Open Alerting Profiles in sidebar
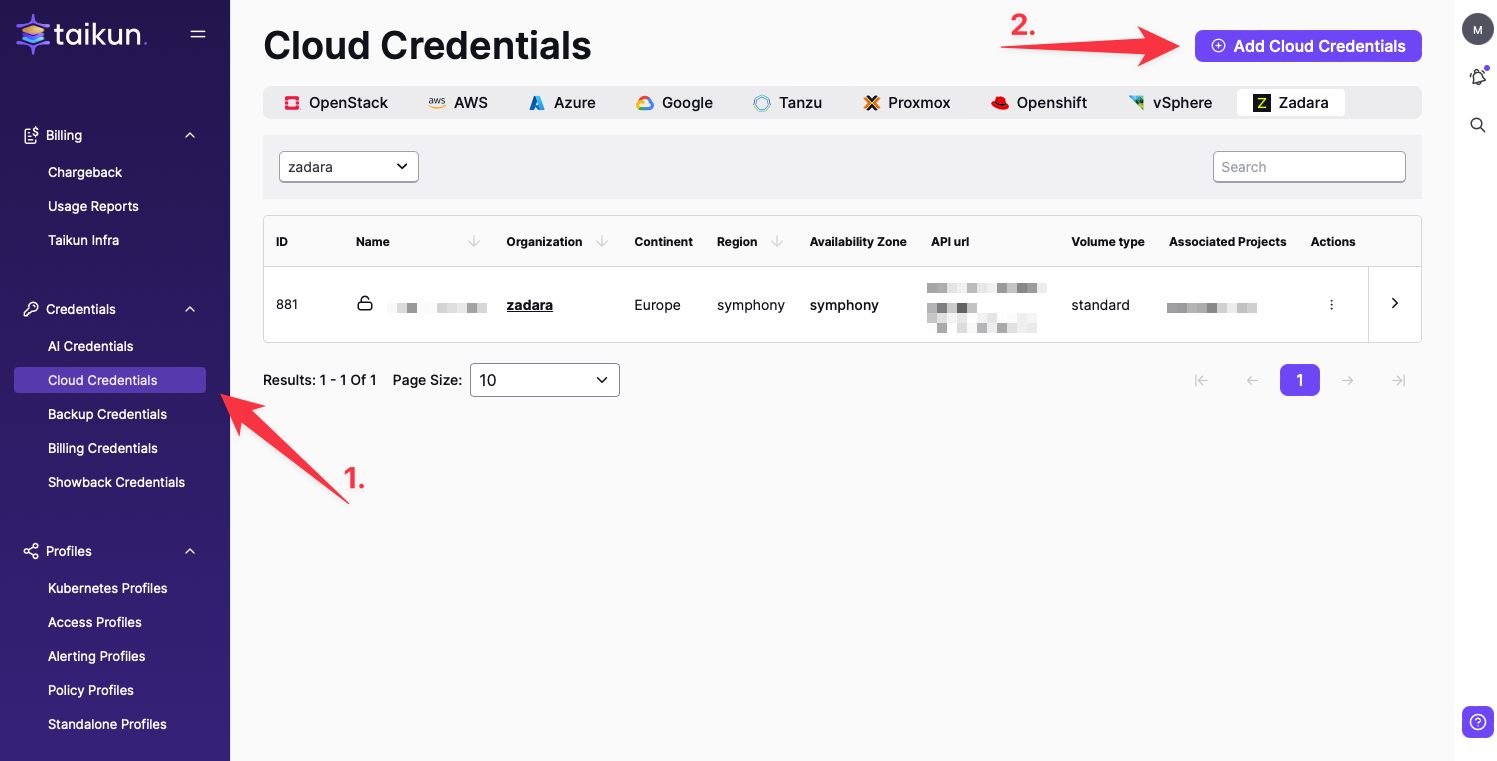 [96, 656]
